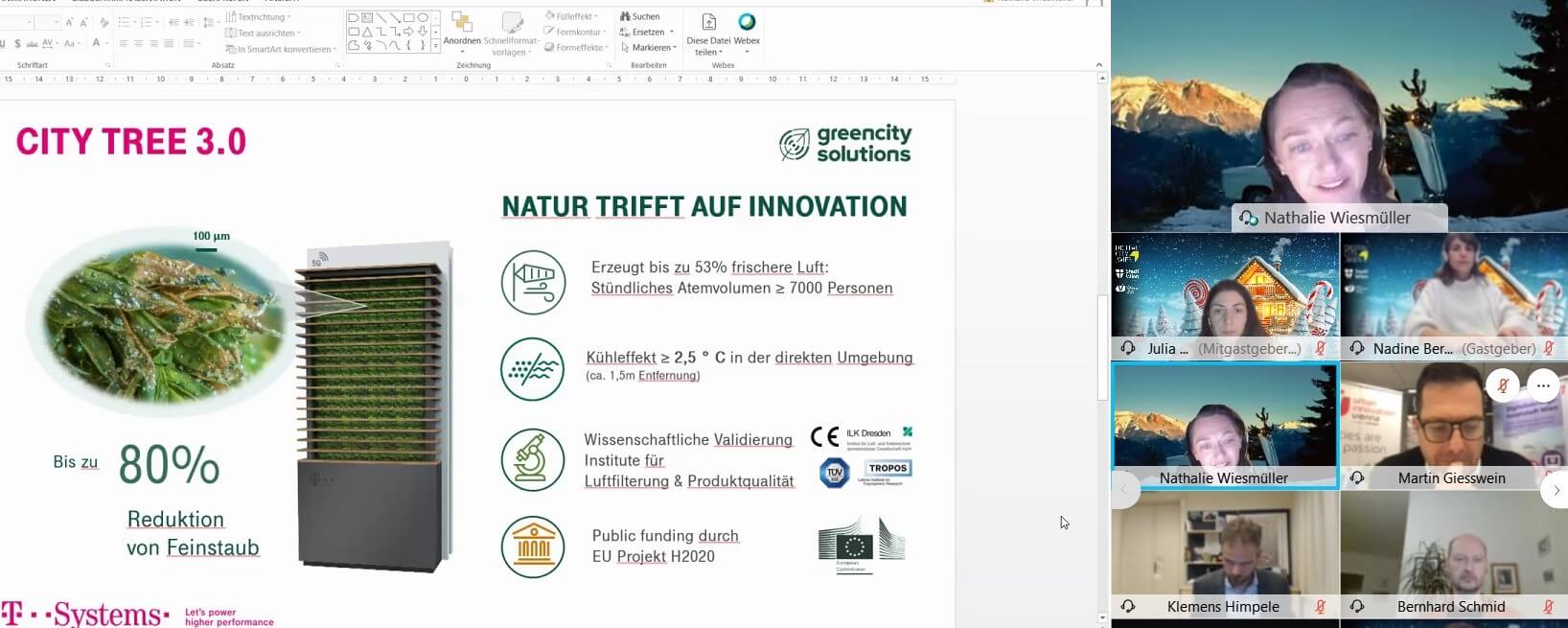Toggle strikethrough text formatting
This screenshot has width=1568, height=628.
click(x=33, y=44)
